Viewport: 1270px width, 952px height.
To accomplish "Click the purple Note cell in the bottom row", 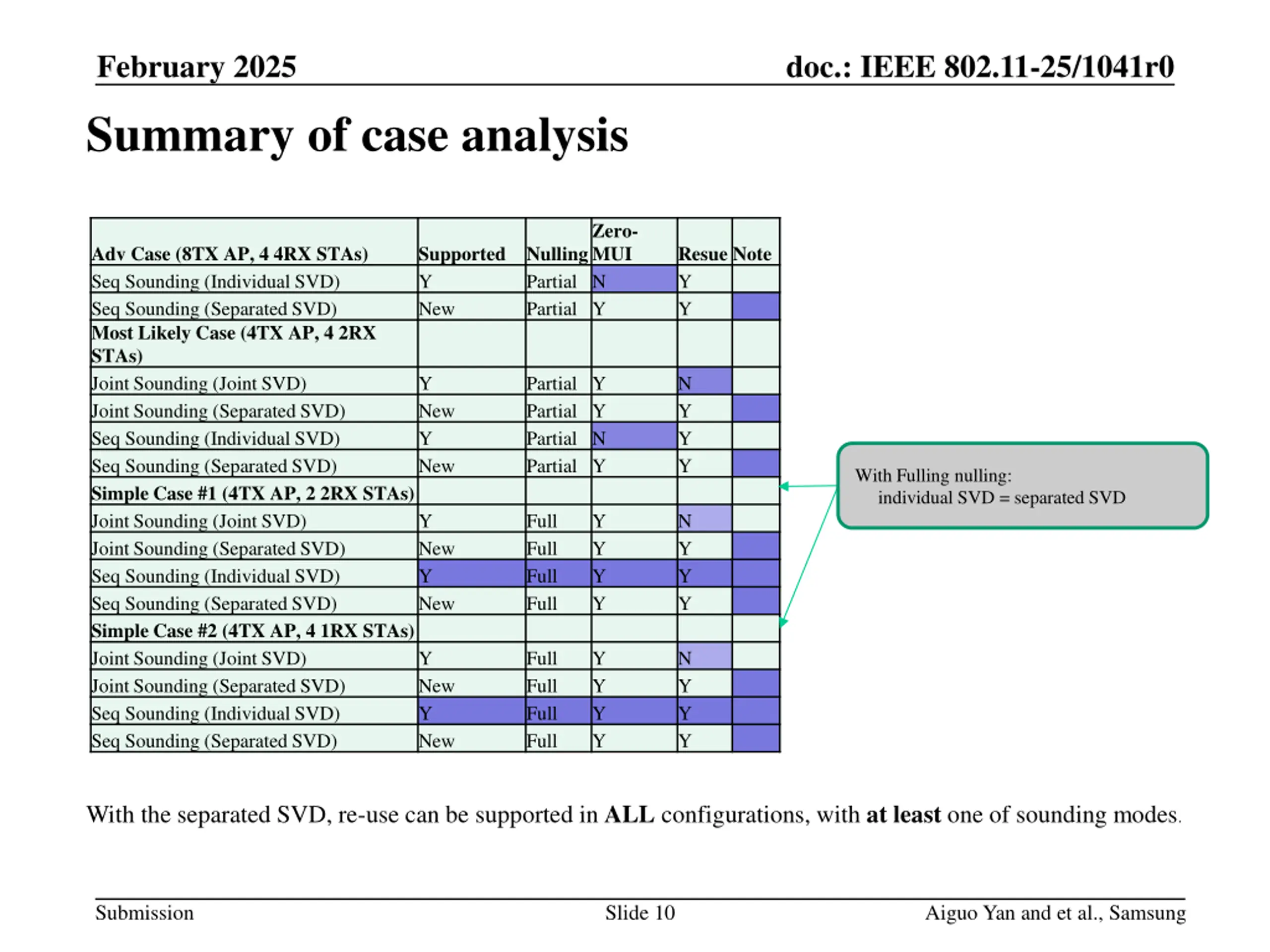I will point(756,739).
